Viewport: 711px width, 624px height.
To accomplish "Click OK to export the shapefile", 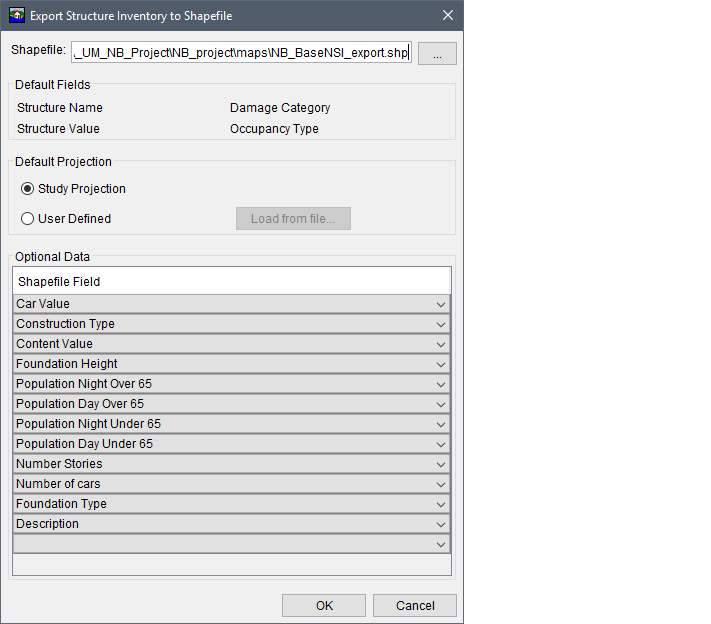I will pos(324,605).
